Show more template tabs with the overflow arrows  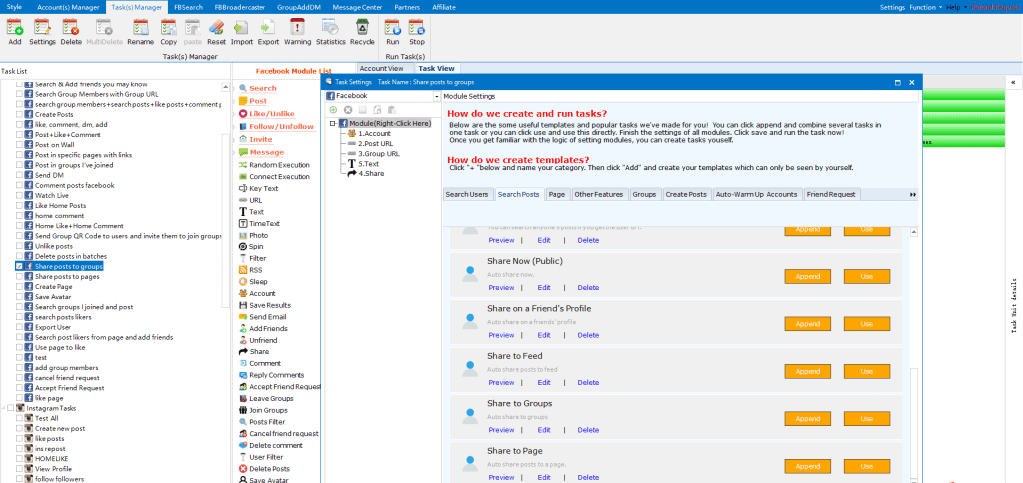point(912,194)
